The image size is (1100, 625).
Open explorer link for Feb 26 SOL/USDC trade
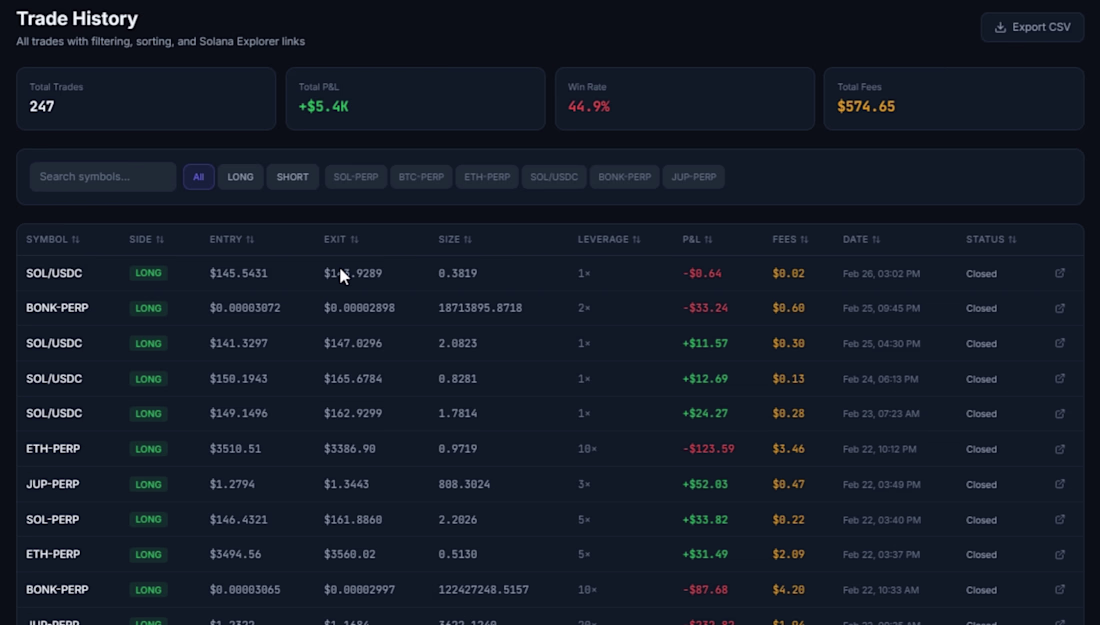(1060, 273)
